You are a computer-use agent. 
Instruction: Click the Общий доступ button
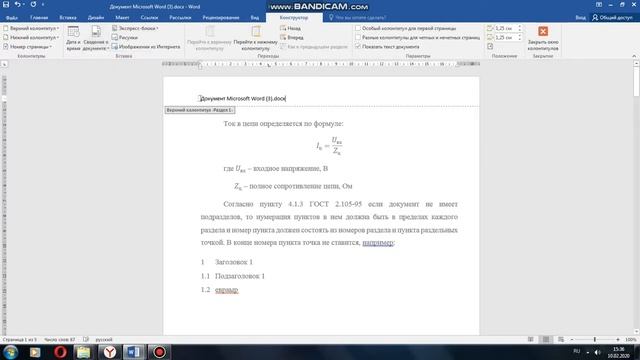coord(612,18)
